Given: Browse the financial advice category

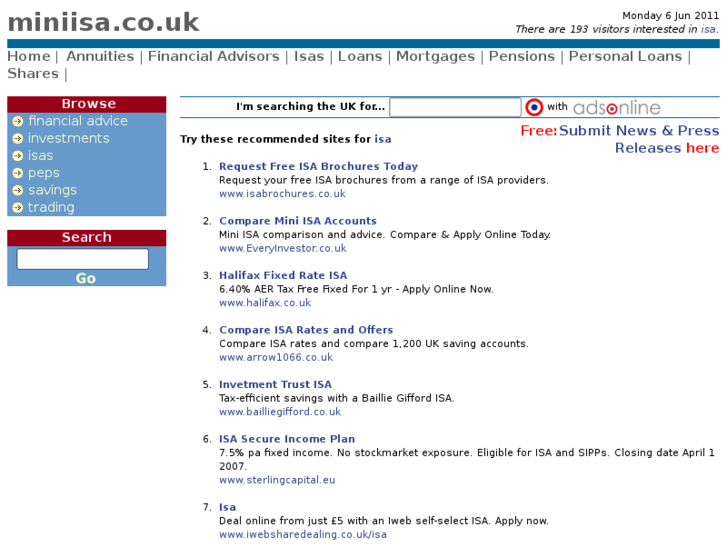Looking at the screenshot, I should (x=78, y=121).
